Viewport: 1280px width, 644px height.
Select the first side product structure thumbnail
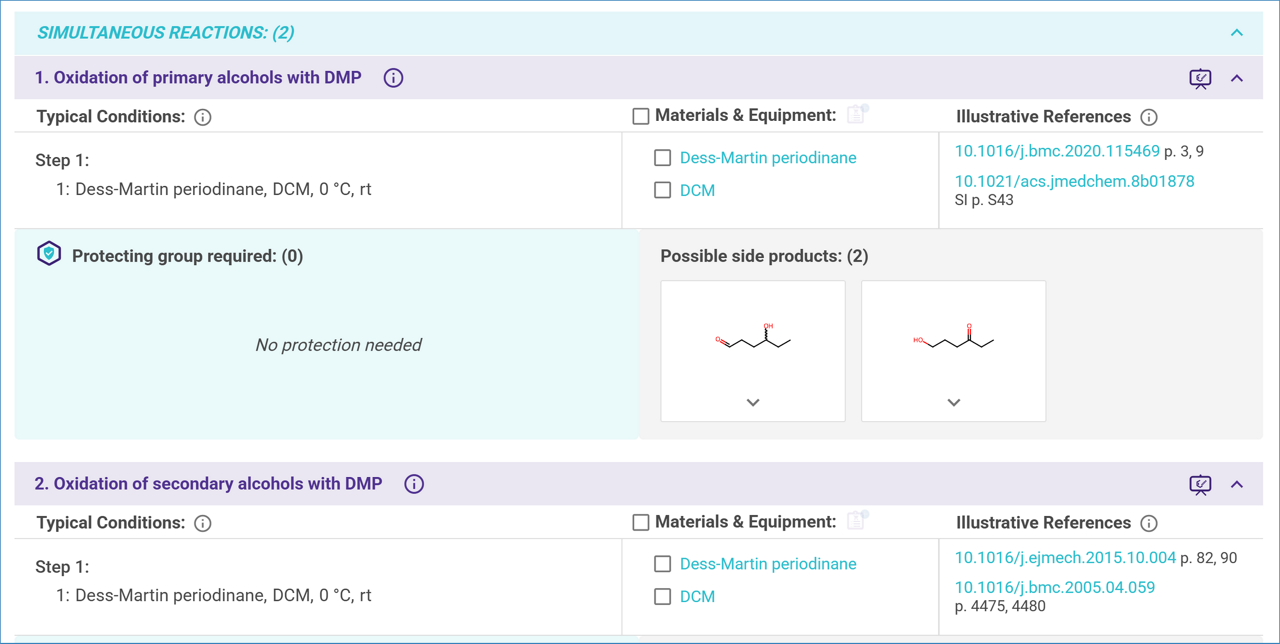[753, 340]
